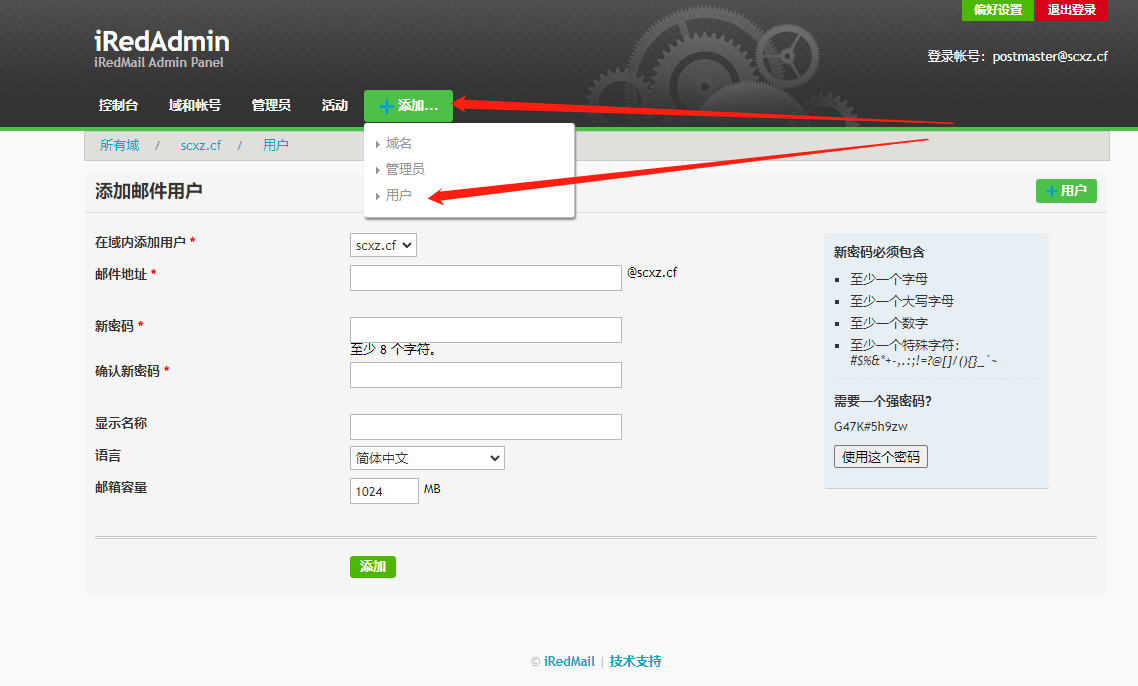The width and height of the screenshot is (1138, 686).
Task: Click the 邮箱容量 quota field showing 1024
Action: point(384,491)
